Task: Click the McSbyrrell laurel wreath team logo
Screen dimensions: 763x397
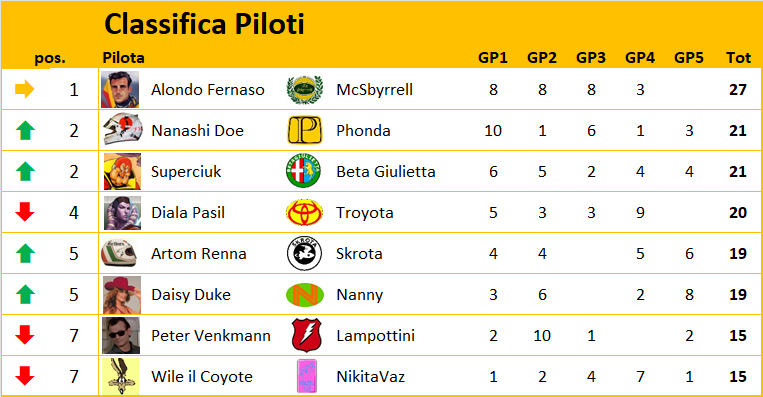Action: click(305, 90)
